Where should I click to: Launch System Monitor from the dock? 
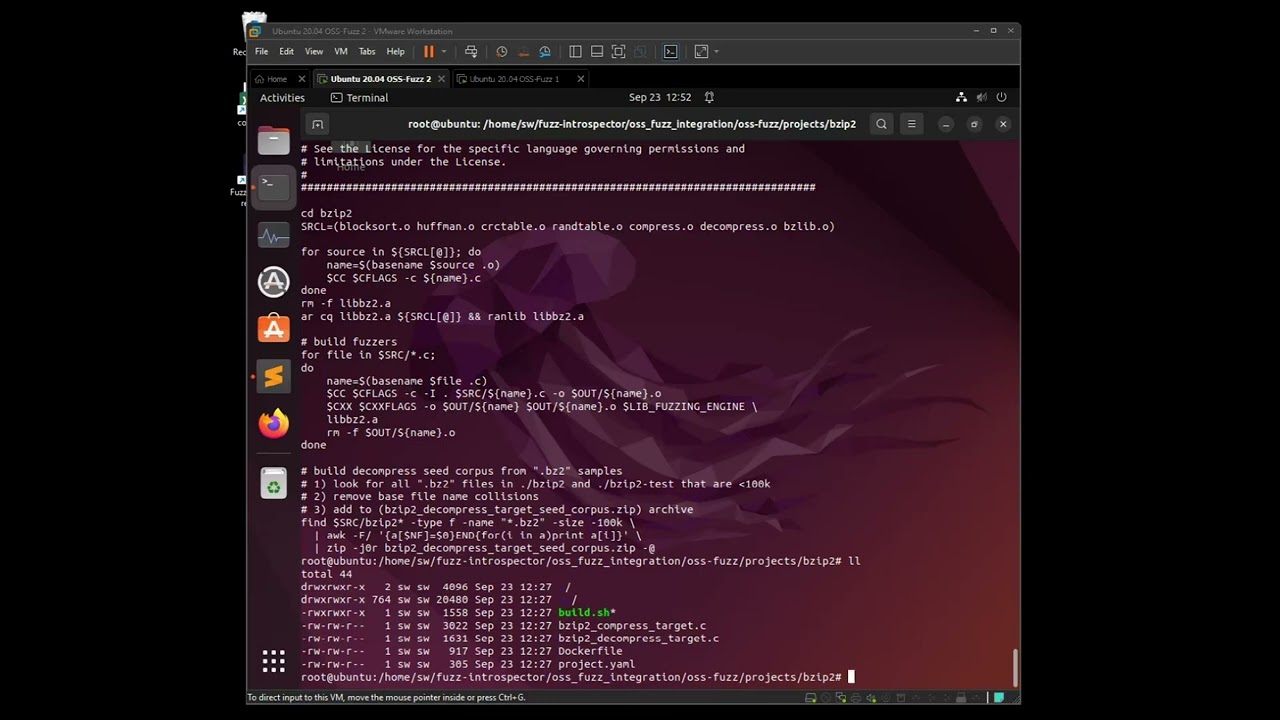click(273, 235)
